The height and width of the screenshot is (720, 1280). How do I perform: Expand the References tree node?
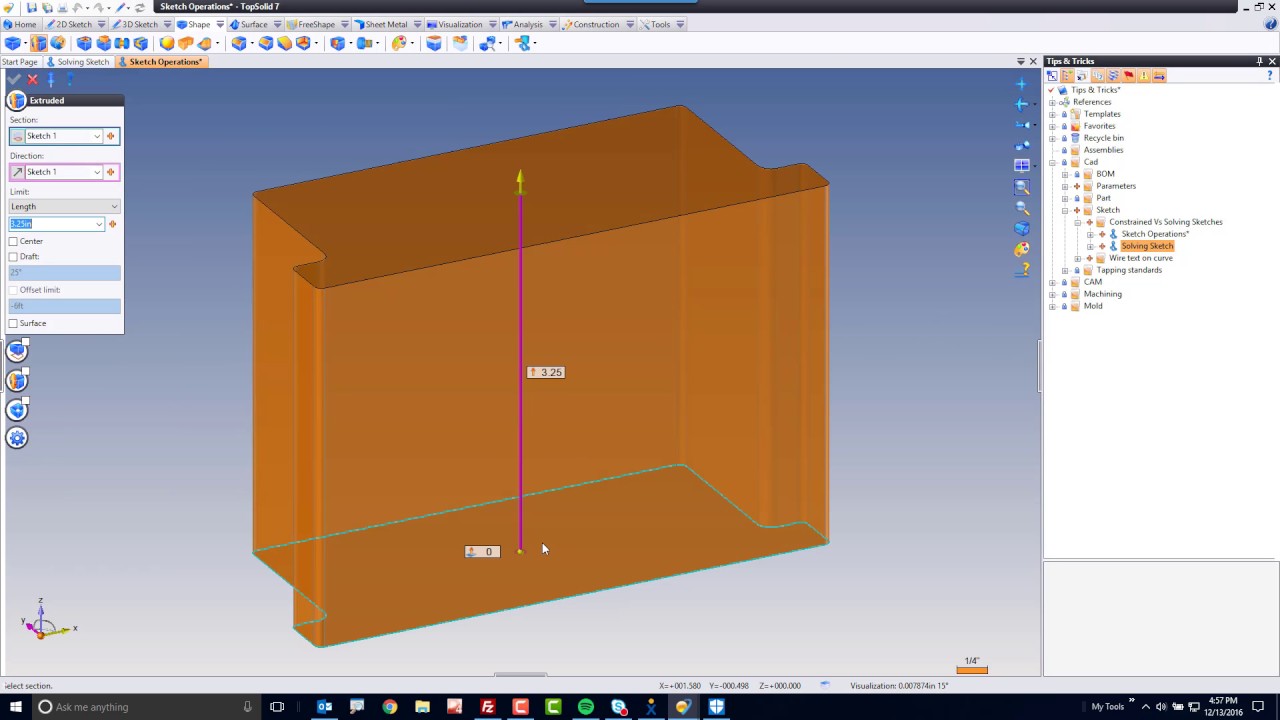tap(1052, 102)
